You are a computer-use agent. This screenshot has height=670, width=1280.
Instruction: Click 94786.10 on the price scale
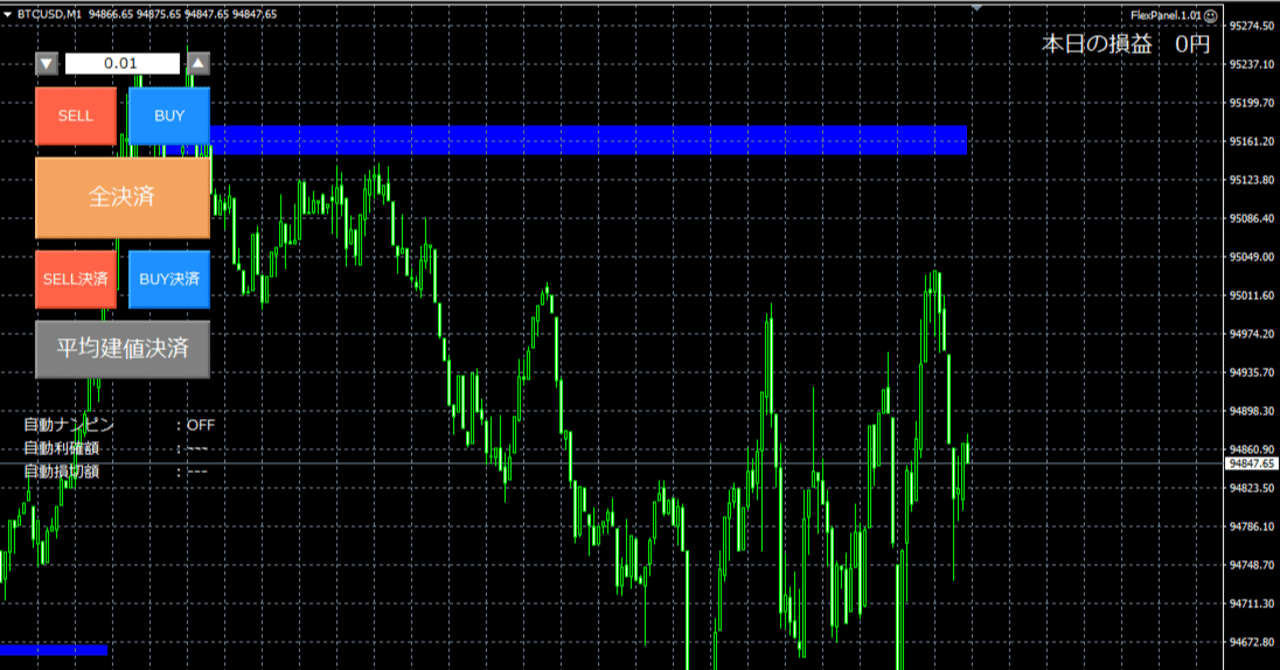(x=1252, y=526)
